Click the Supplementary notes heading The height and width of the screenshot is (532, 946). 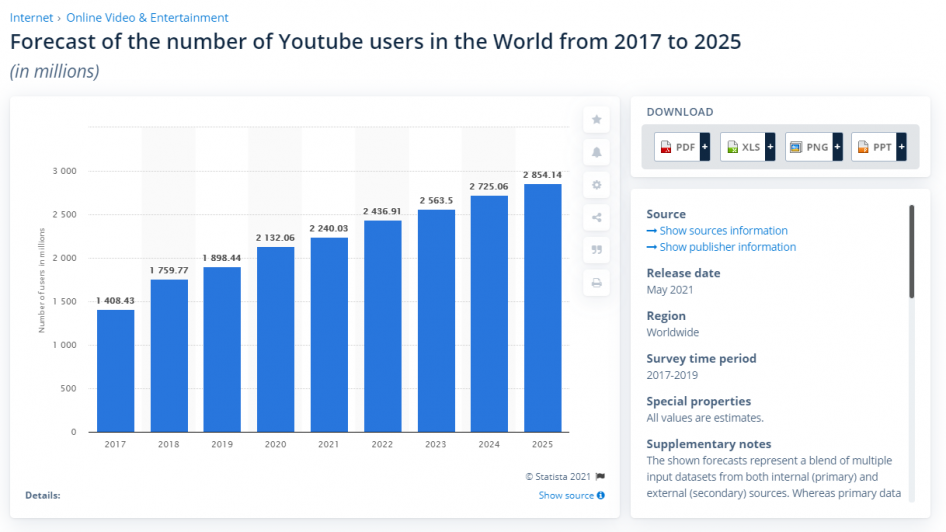709,444
